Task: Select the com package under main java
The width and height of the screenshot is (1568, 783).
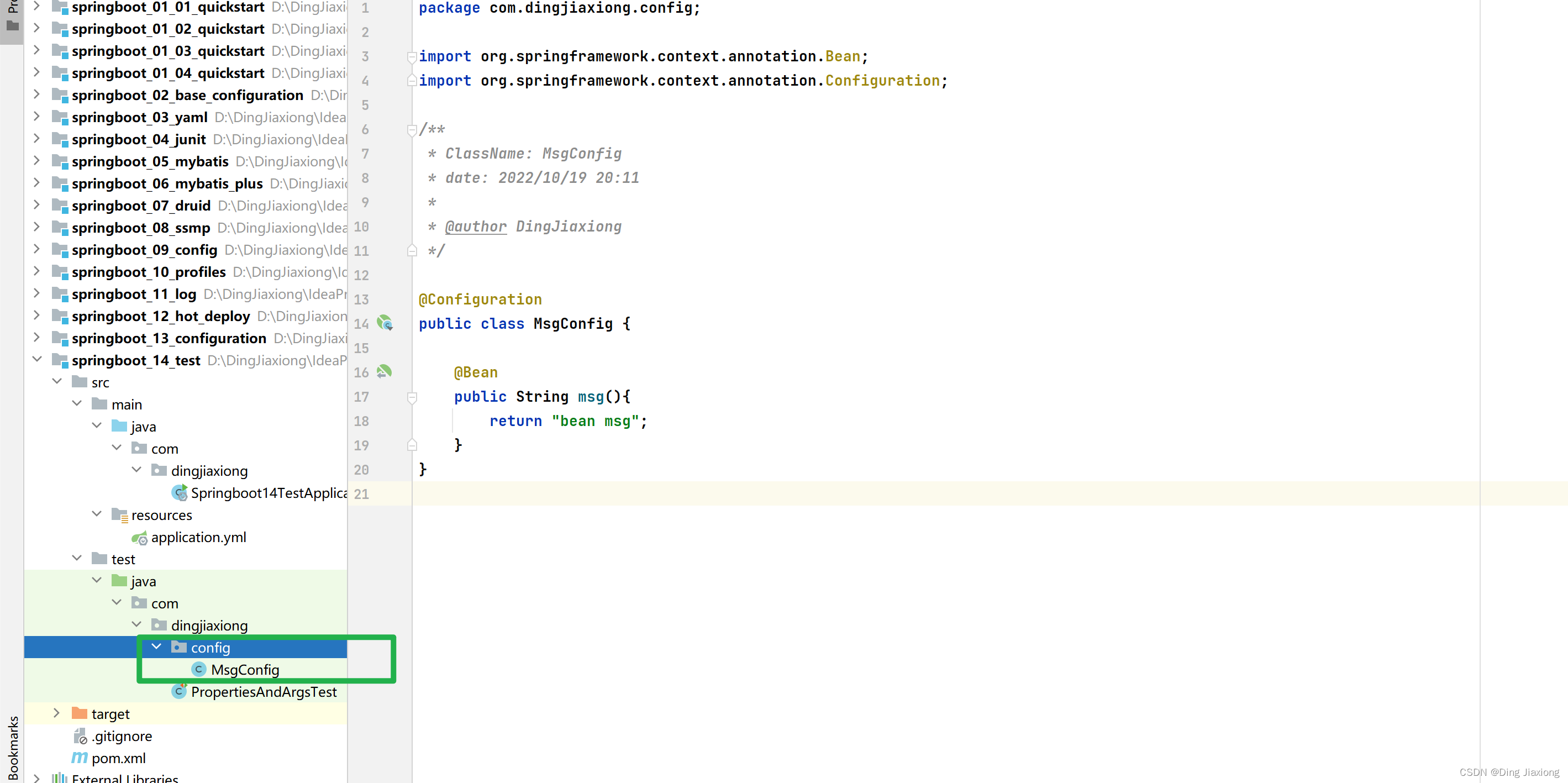Action: [x=164, y=449]
